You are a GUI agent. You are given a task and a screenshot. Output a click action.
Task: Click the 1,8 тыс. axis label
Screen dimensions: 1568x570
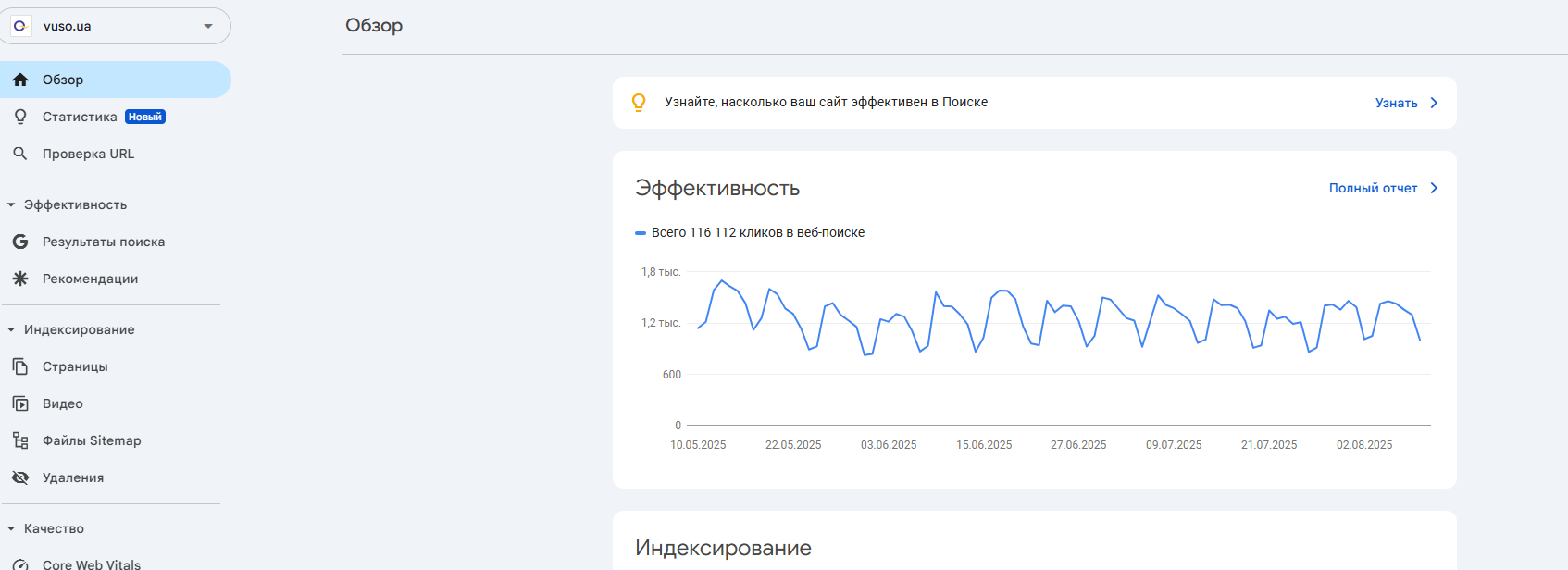coord(661,272)
